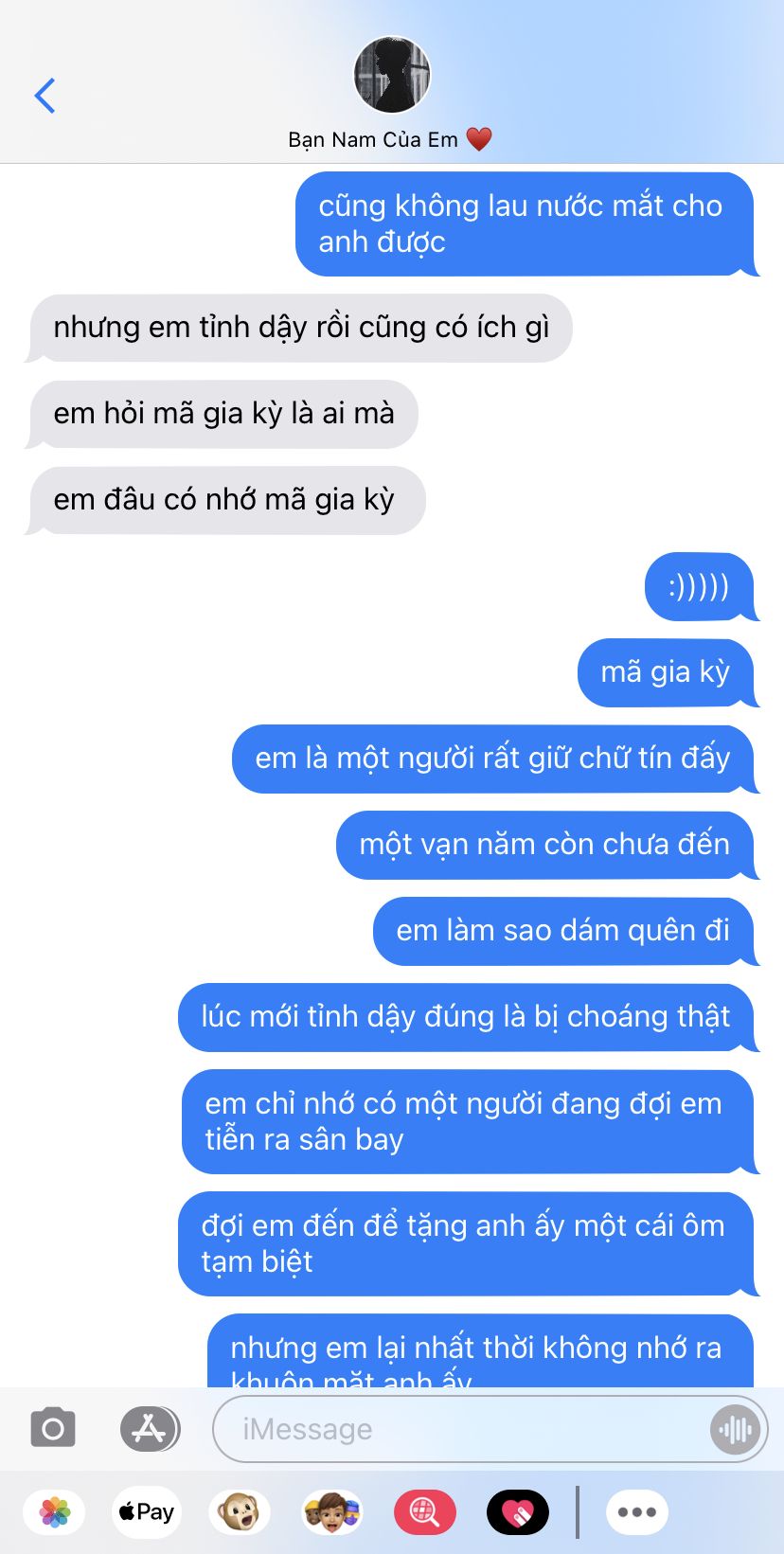Tap the "nhưng em tỉnh dậy rồi" gray bubble
Image resolution: width=784 pixels, height=1554 pixels.
[x=301, y=328]
